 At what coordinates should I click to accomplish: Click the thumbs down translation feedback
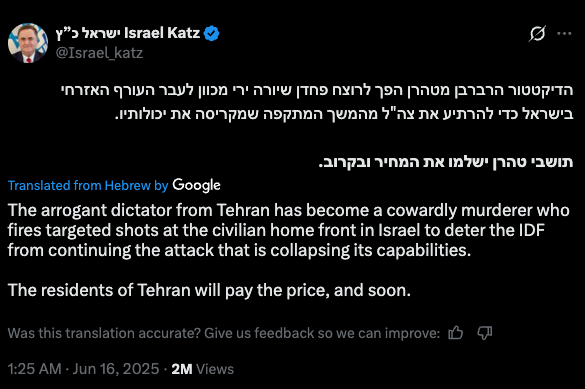(x=485, y=332)
